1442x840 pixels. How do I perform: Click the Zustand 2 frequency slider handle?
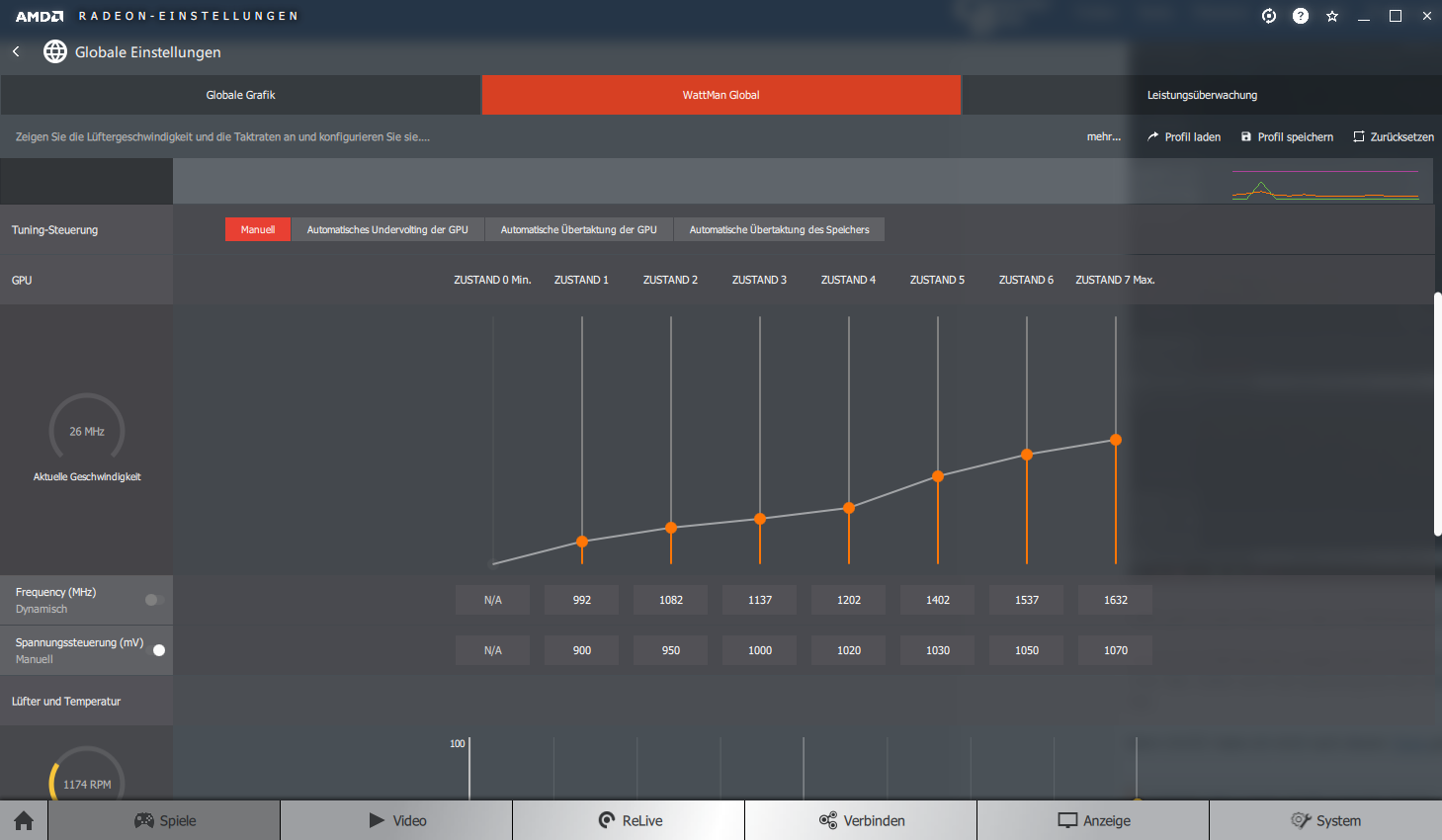pyautogui.click(x=671, y=528)
